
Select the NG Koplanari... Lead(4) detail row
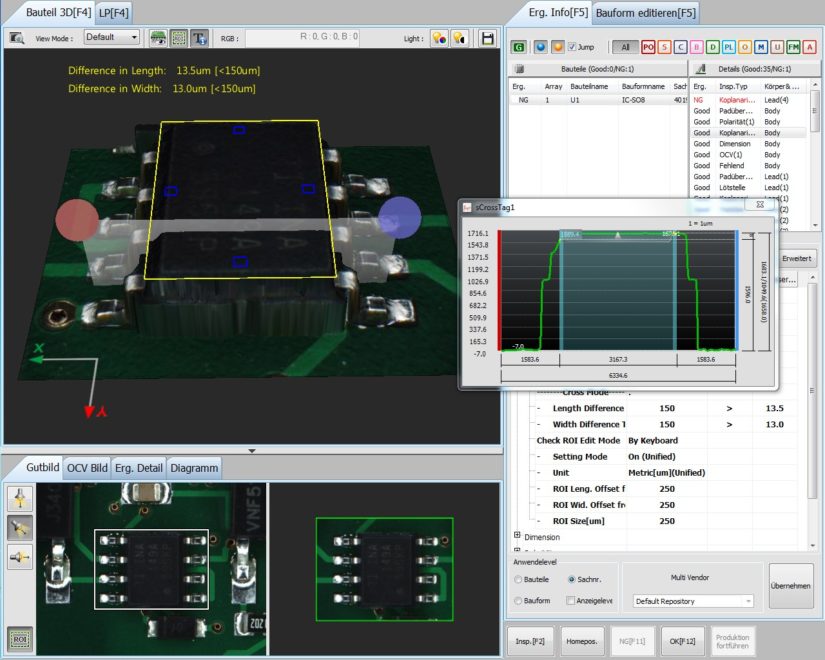(750, 100)
